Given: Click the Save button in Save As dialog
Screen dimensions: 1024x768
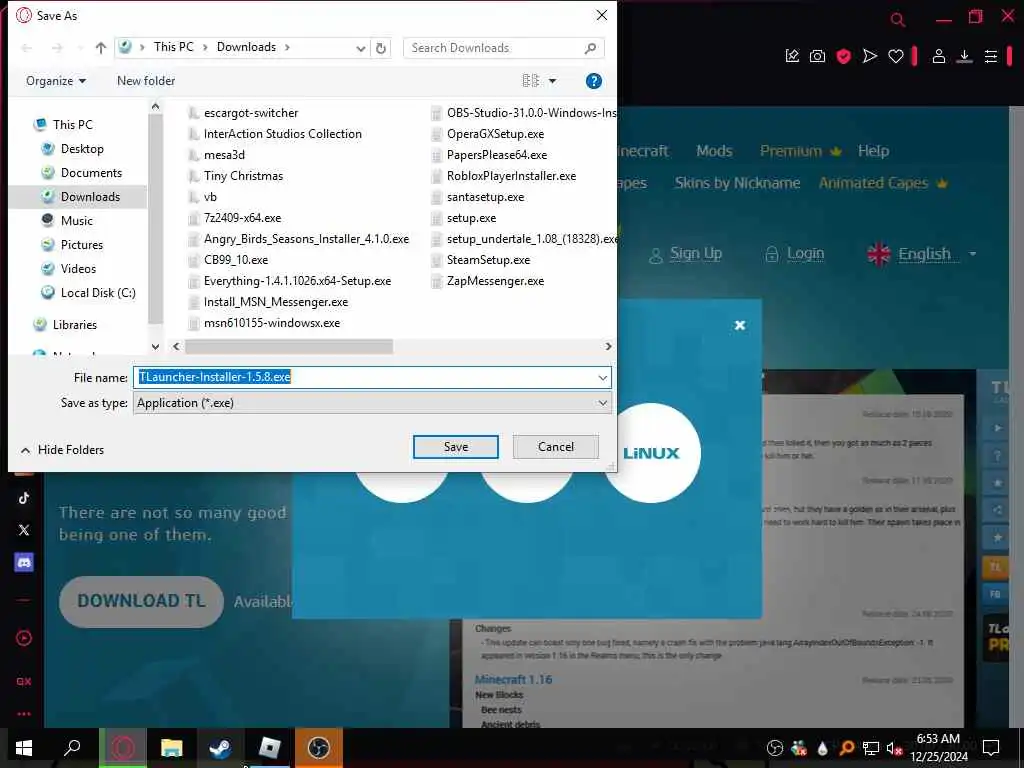Looking at the screenshot, I should [455, 447].
